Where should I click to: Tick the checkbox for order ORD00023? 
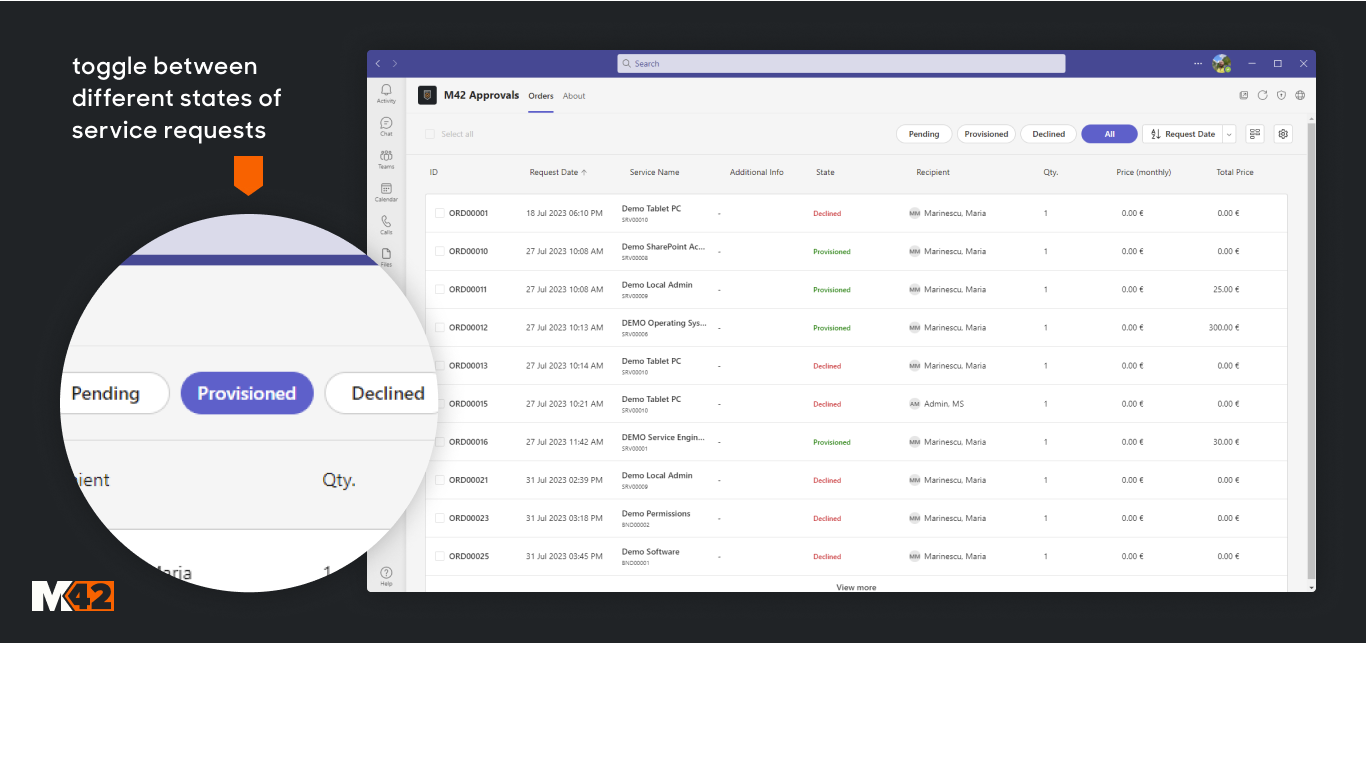[x=440, y=518]
